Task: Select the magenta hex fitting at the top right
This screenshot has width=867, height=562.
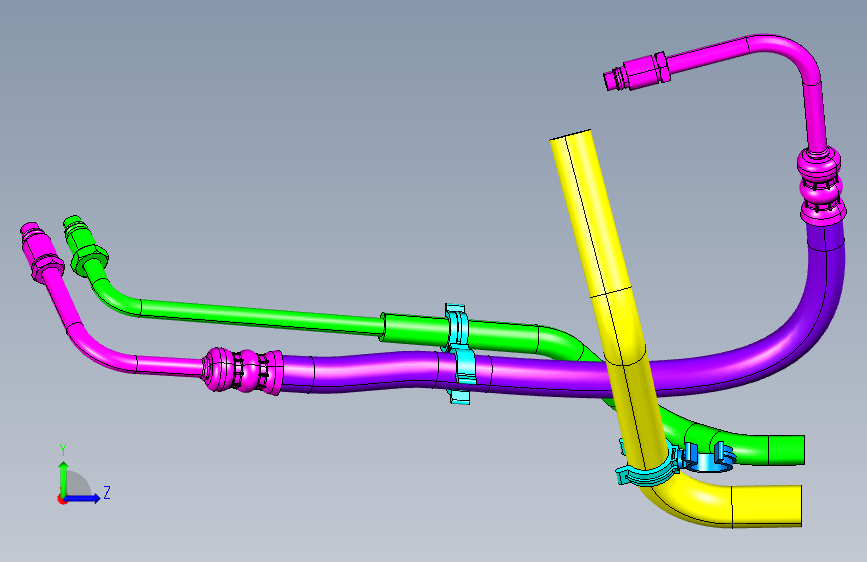Action: 638,71
